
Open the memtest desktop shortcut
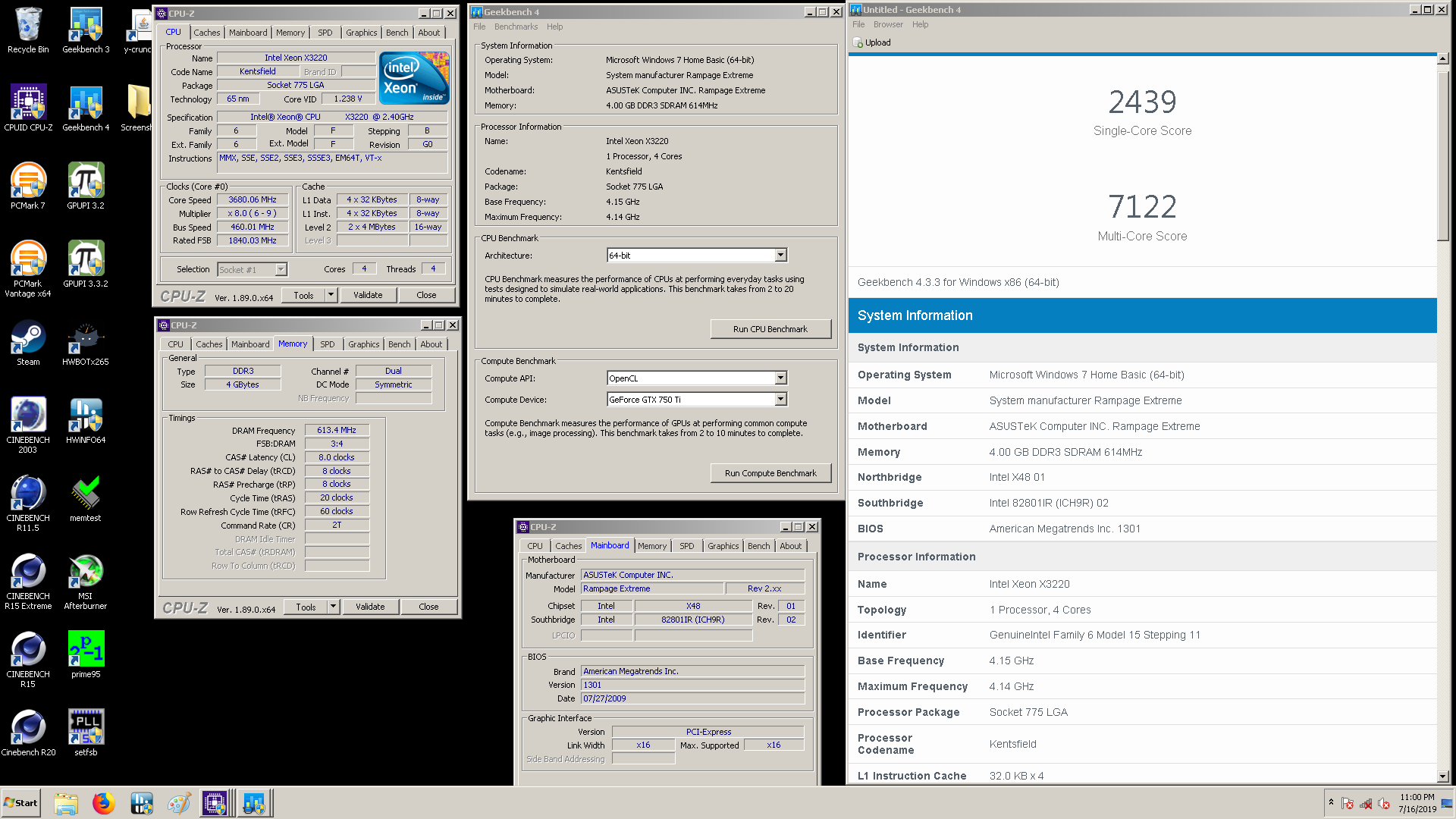86,499
